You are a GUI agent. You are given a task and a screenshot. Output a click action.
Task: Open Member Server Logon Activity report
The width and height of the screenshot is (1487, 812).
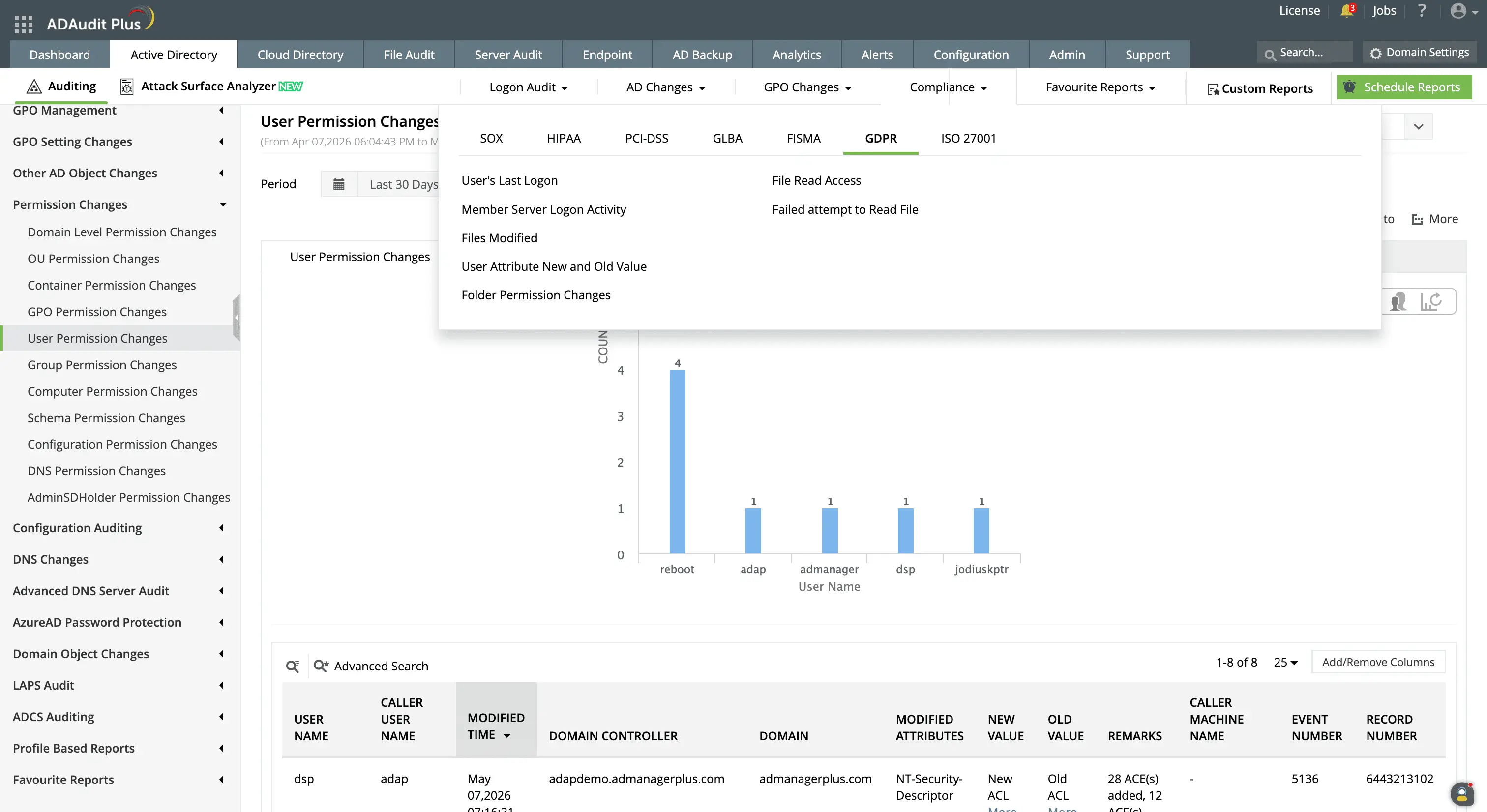pos(543,209)
